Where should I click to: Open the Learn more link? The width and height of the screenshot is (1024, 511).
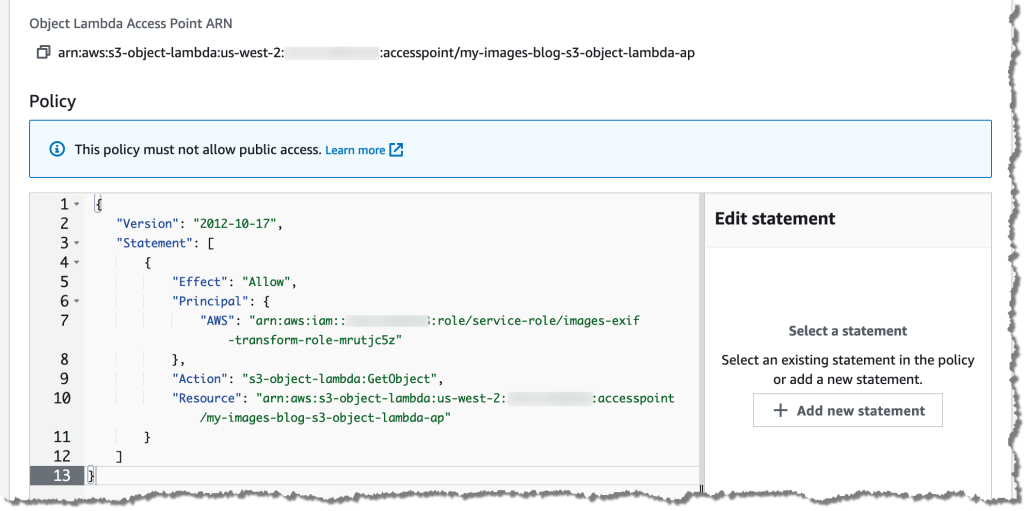coord(355,150)
